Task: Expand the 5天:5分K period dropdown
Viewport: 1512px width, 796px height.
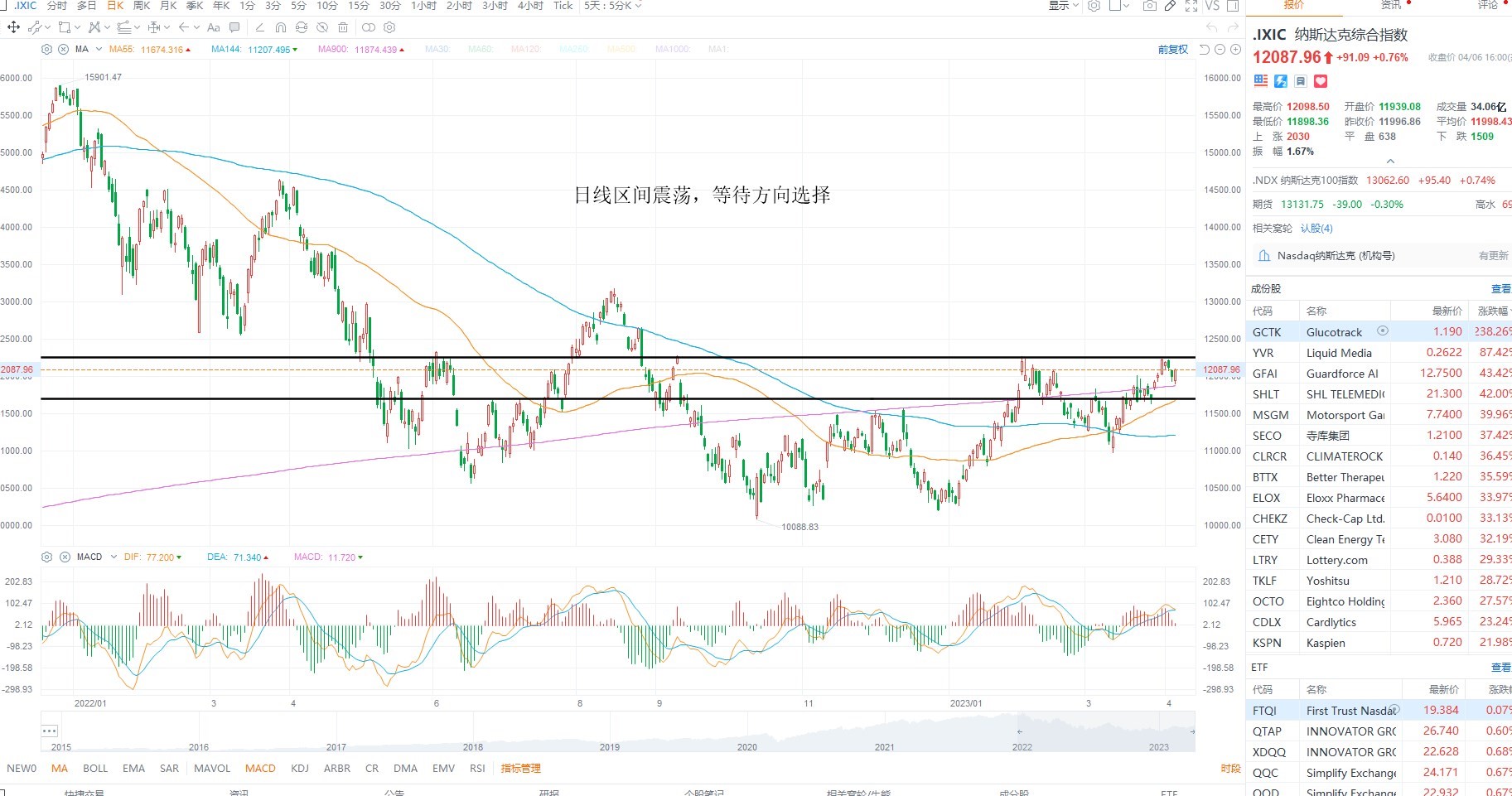Action: [x=612, y=6]
